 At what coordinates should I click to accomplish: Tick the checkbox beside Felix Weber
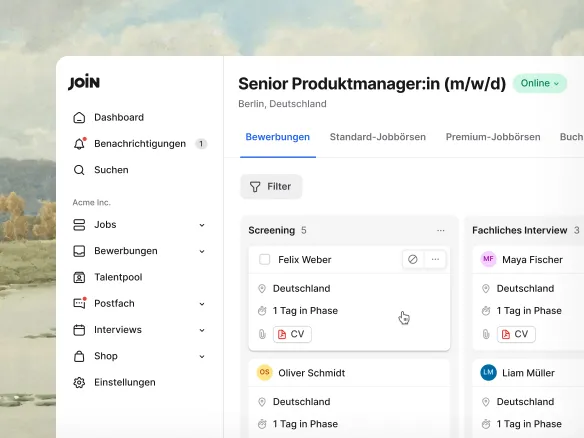tap(264, 259)
